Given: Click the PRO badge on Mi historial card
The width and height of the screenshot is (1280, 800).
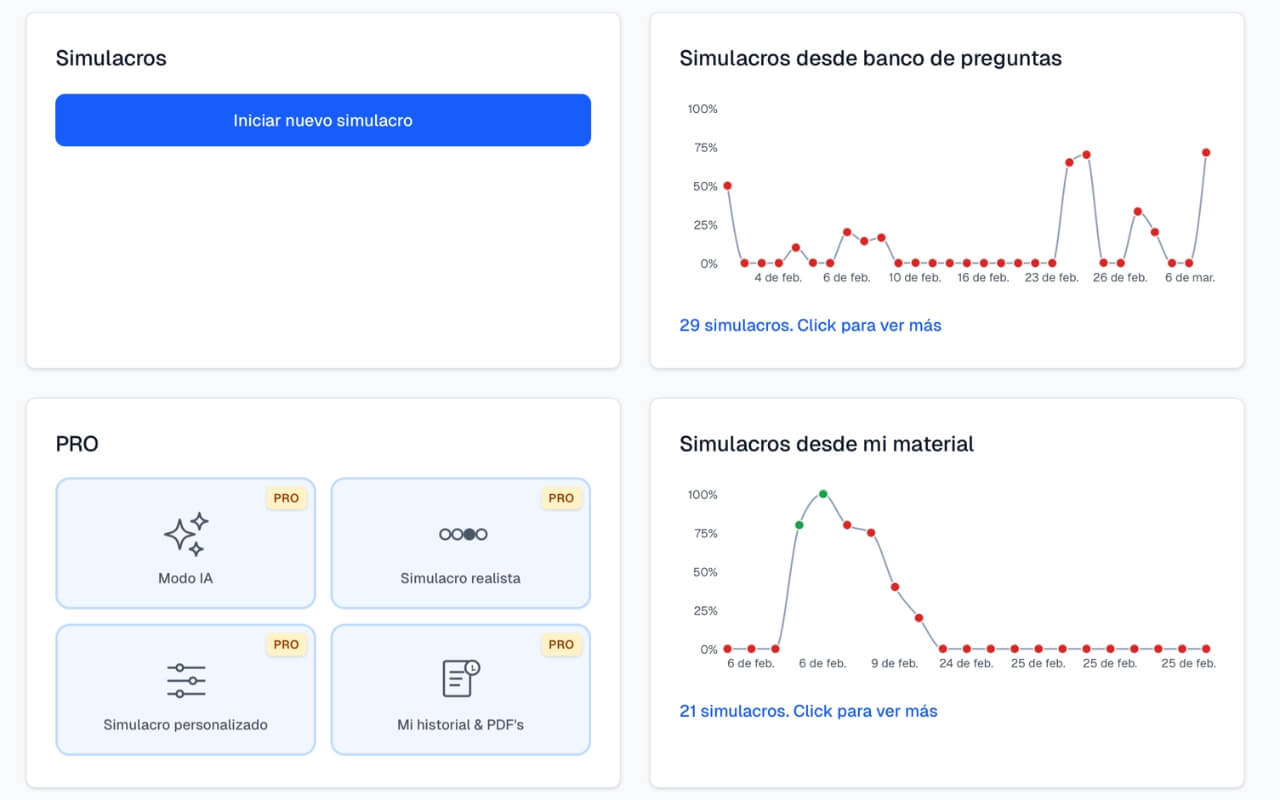Looking at the screenshot, I should pos(561,644).
